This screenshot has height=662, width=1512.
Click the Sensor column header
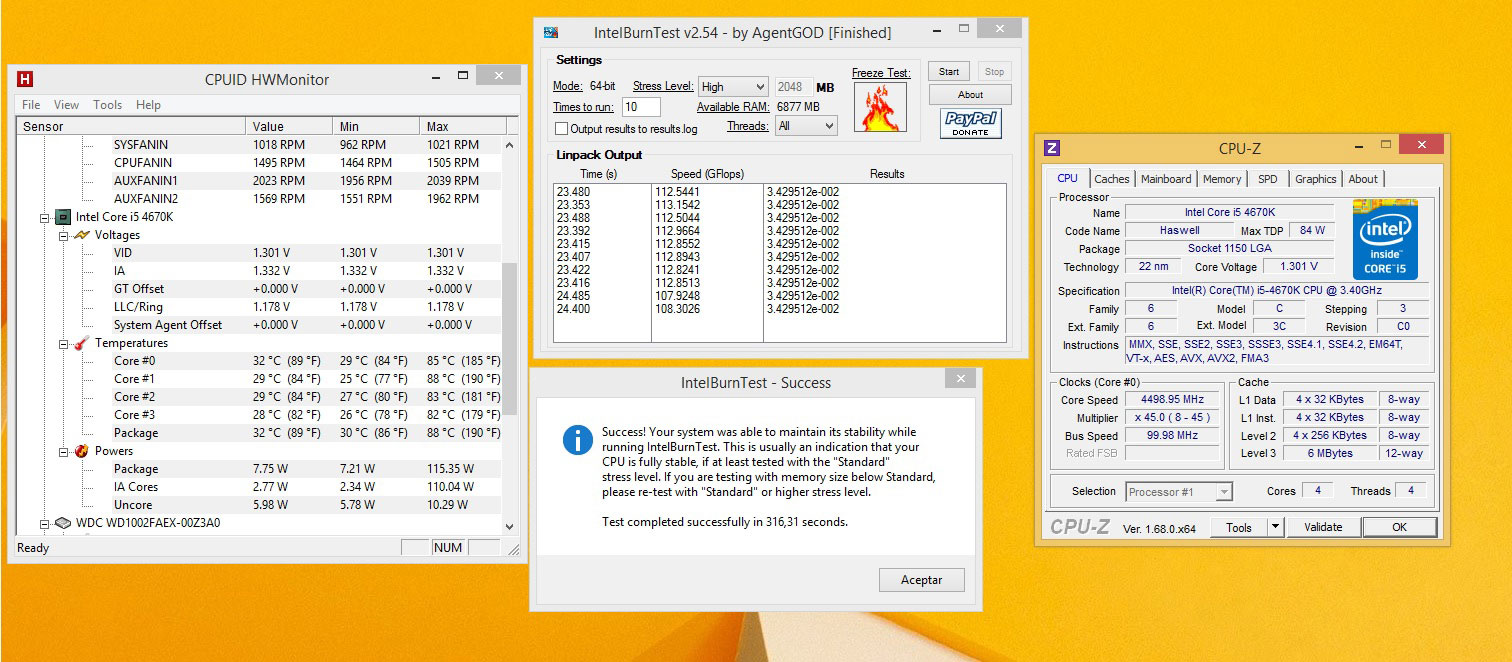(132, 127)
